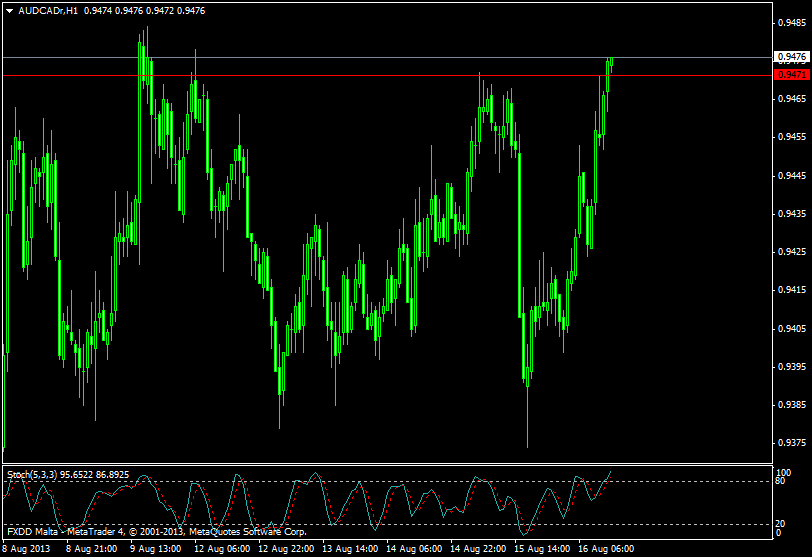Click the price scale value 0.9435

point(792,213)
